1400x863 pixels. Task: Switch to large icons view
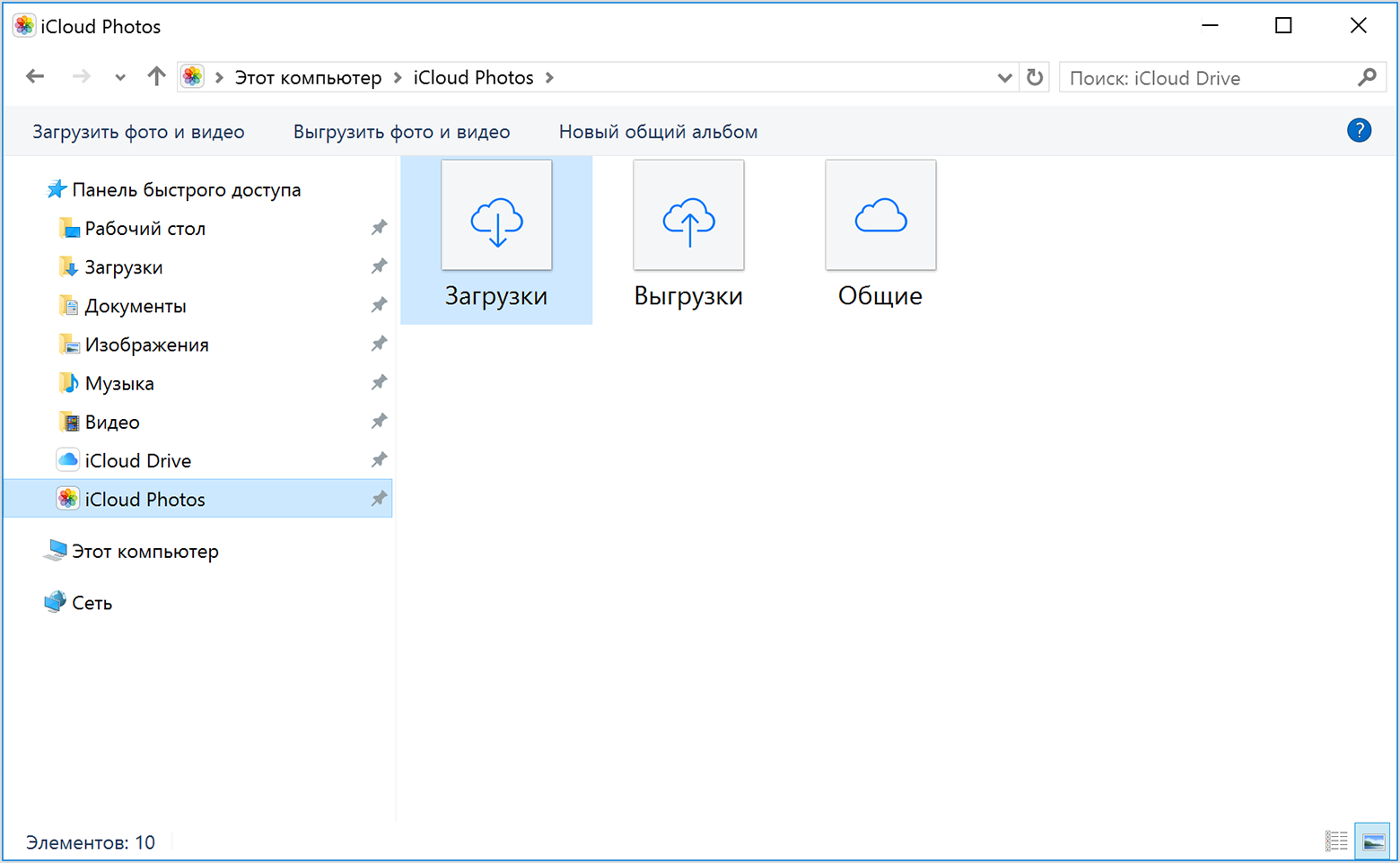1373,841
